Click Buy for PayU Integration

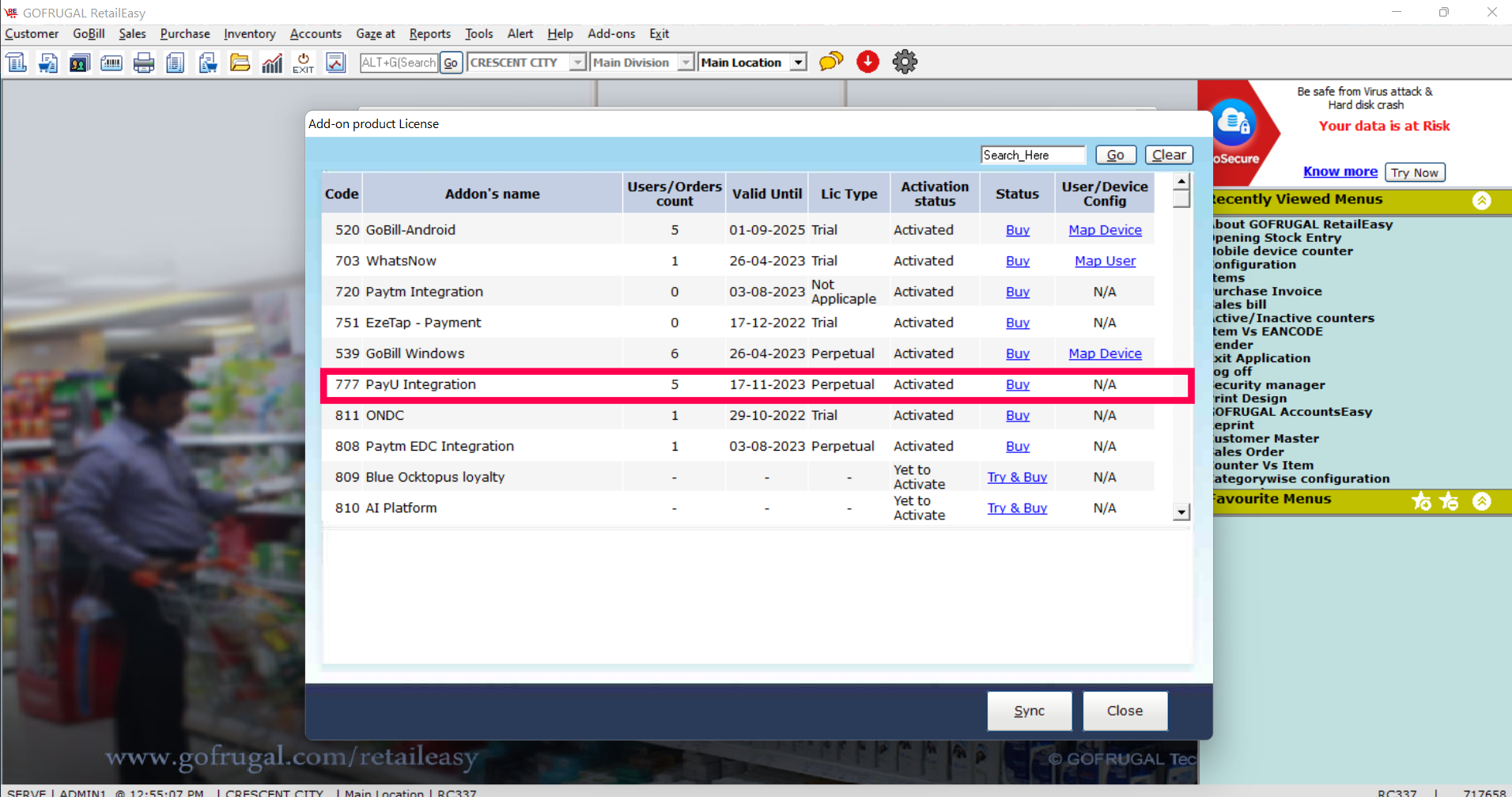click(x=1017, y=384)
